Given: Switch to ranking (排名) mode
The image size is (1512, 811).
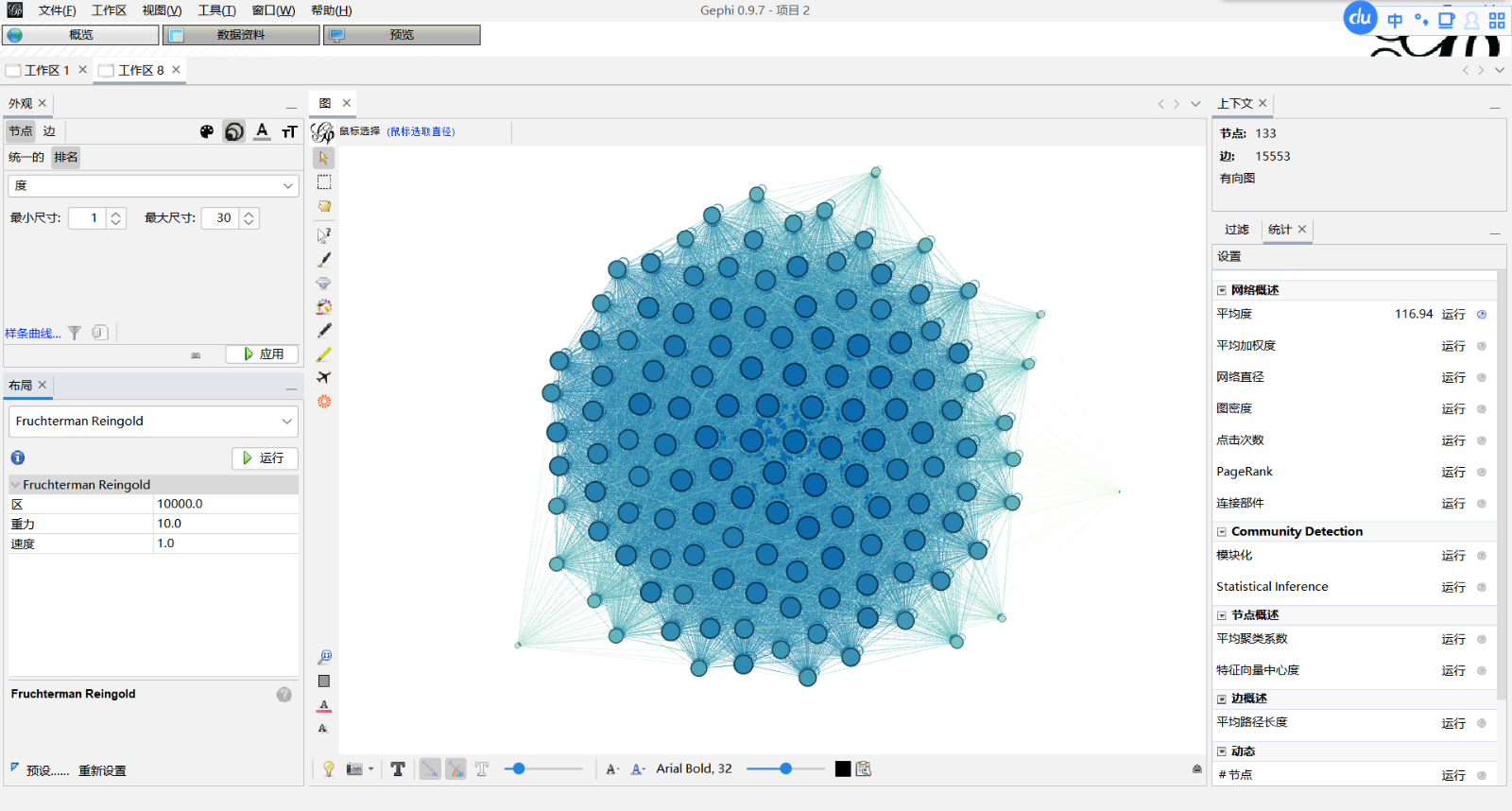Looking at the screenshot, I should (66, 157).
